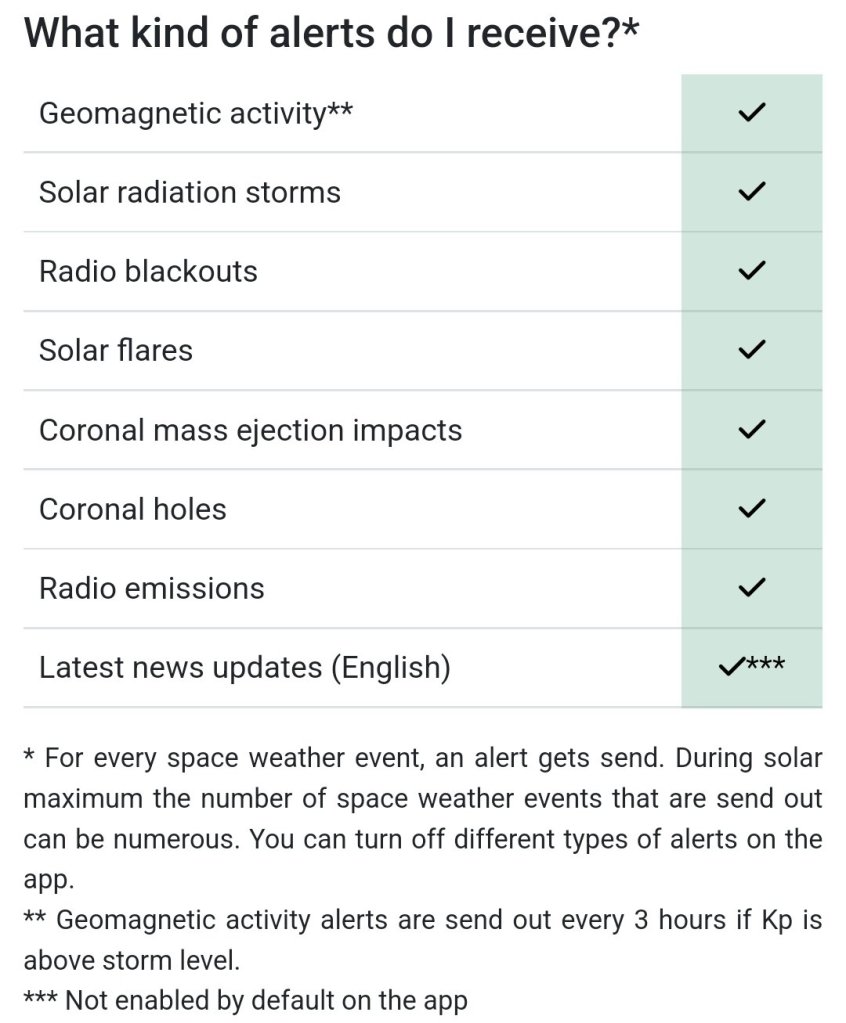Screen dimensions: 846x1023
Task: Click the "What kind of alerts" heading
Action: click(x=331, y=33)
